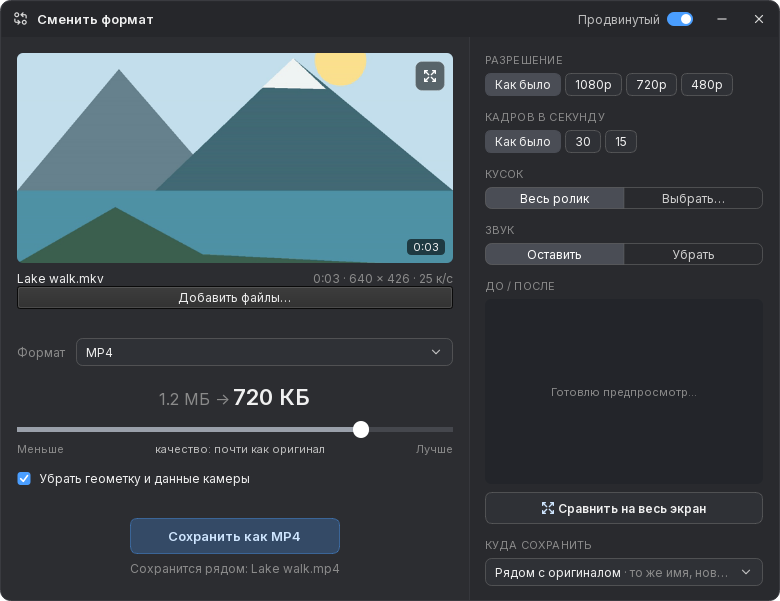Click 'Сравнить на весь экран' button
Screen dimensions: 780x601
tap(624, 508)
